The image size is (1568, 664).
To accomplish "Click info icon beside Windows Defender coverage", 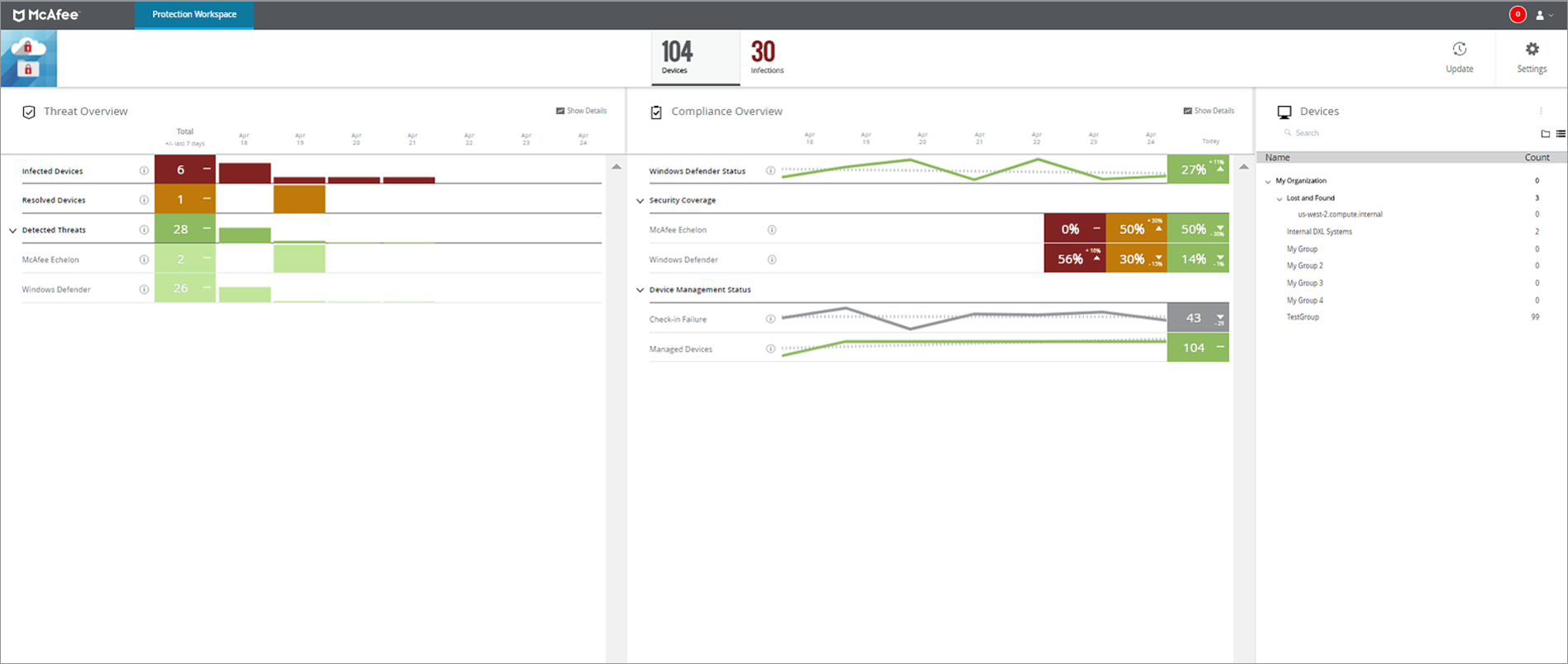I will (x=771, y=259).
